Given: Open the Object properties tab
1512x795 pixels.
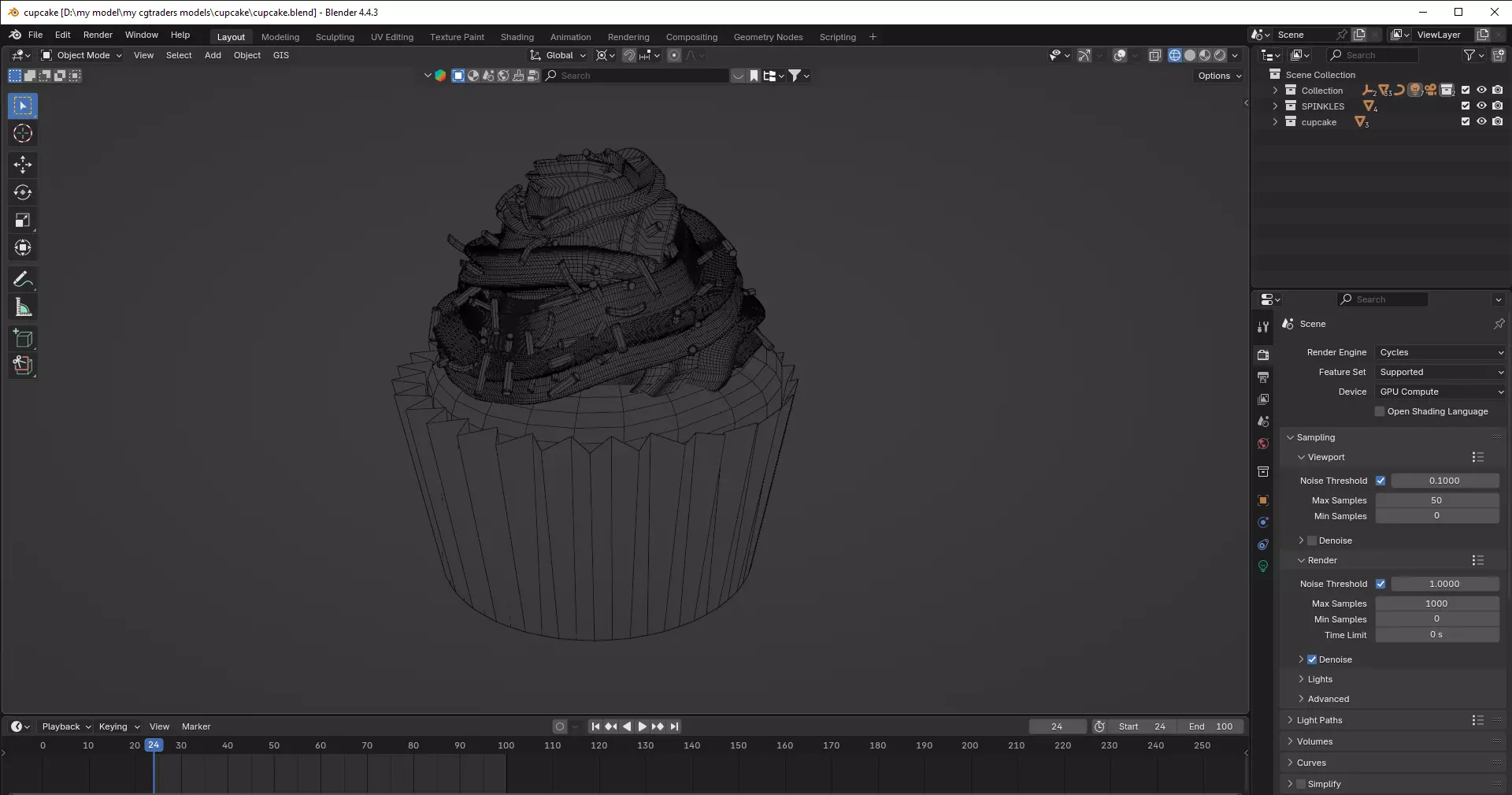Looking at the screenshot, I should 1263,500.
